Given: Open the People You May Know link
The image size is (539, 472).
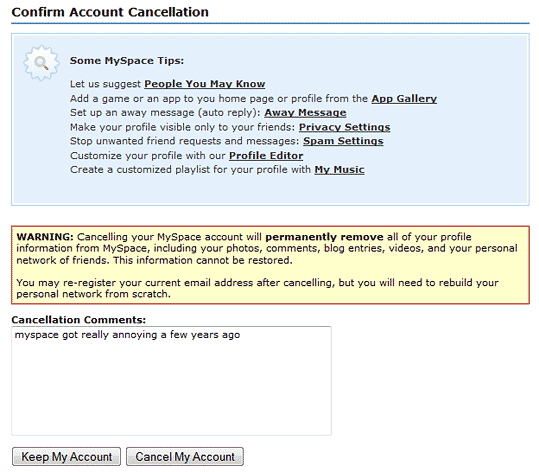Looking at the screenshot, I should [205, 84].
